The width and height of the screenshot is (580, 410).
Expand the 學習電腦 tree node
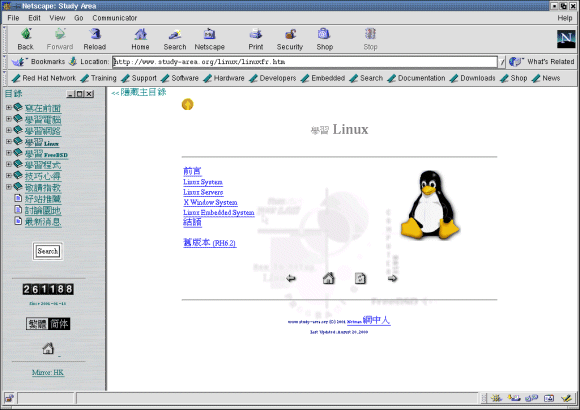click(x=9, y=119)
